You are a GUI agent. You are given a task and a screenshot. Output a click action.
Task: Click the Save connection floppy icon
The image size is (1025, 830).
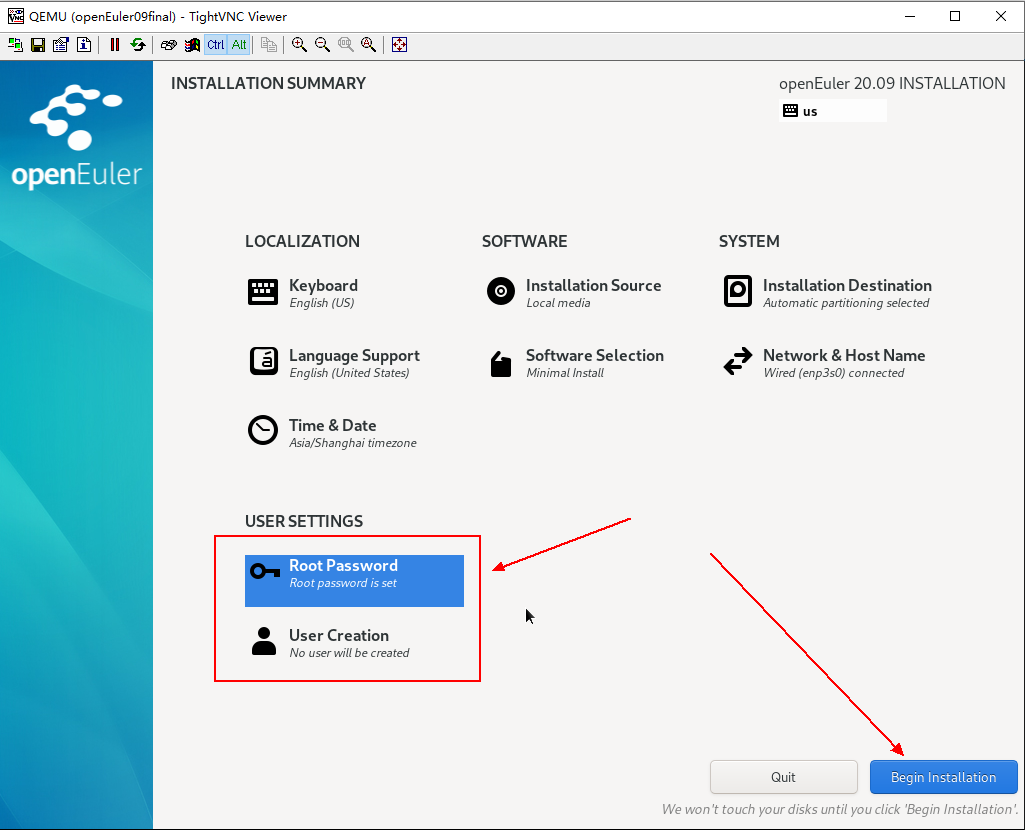pyautogui.click(x=38, y=45)
